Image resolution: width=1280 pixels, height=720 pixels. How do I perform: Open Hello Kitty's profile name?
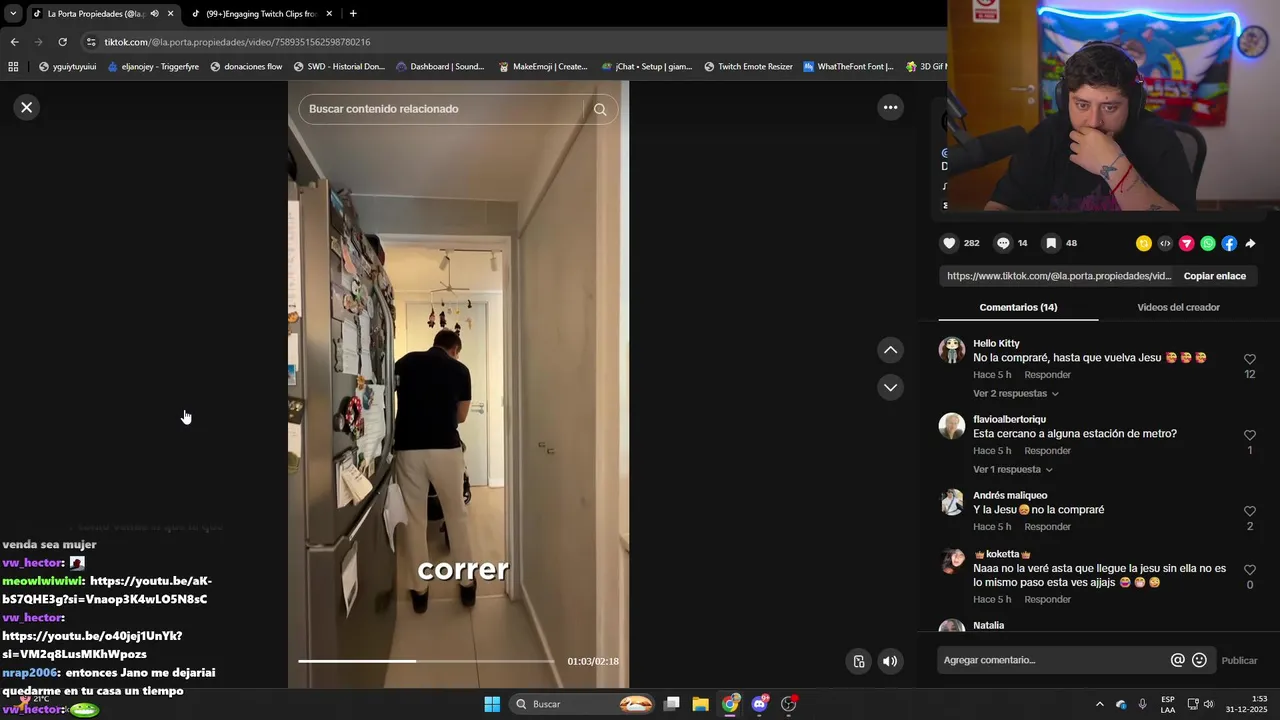996,343
